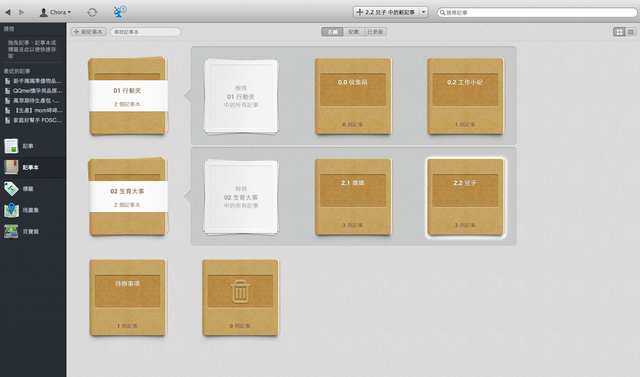Select the 2.2 兒子 notebook

click(x=465, y=197)
